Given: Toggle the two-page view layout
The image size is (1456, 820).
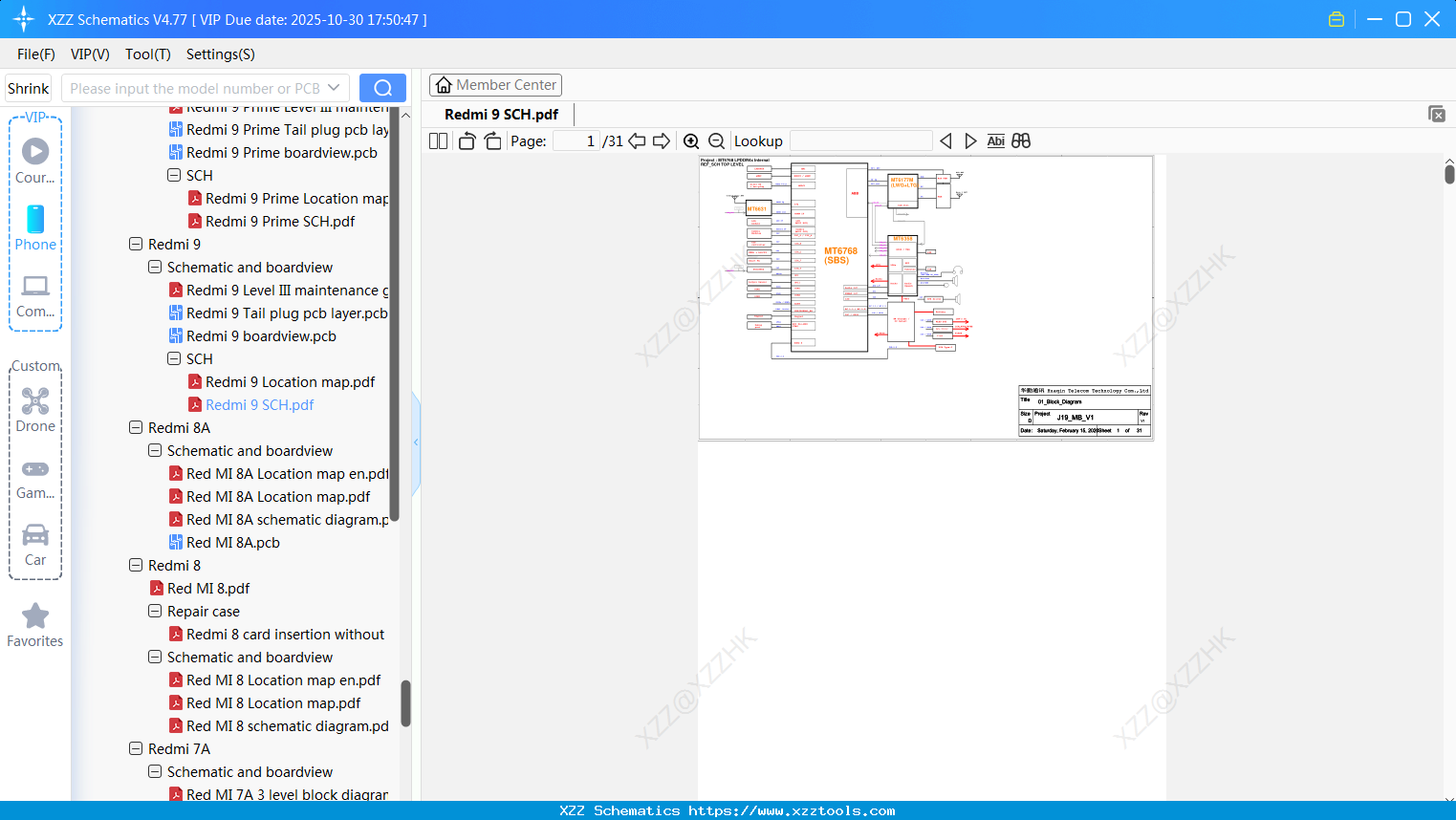Looking at the screenshot, I should [x=438, y=141].
